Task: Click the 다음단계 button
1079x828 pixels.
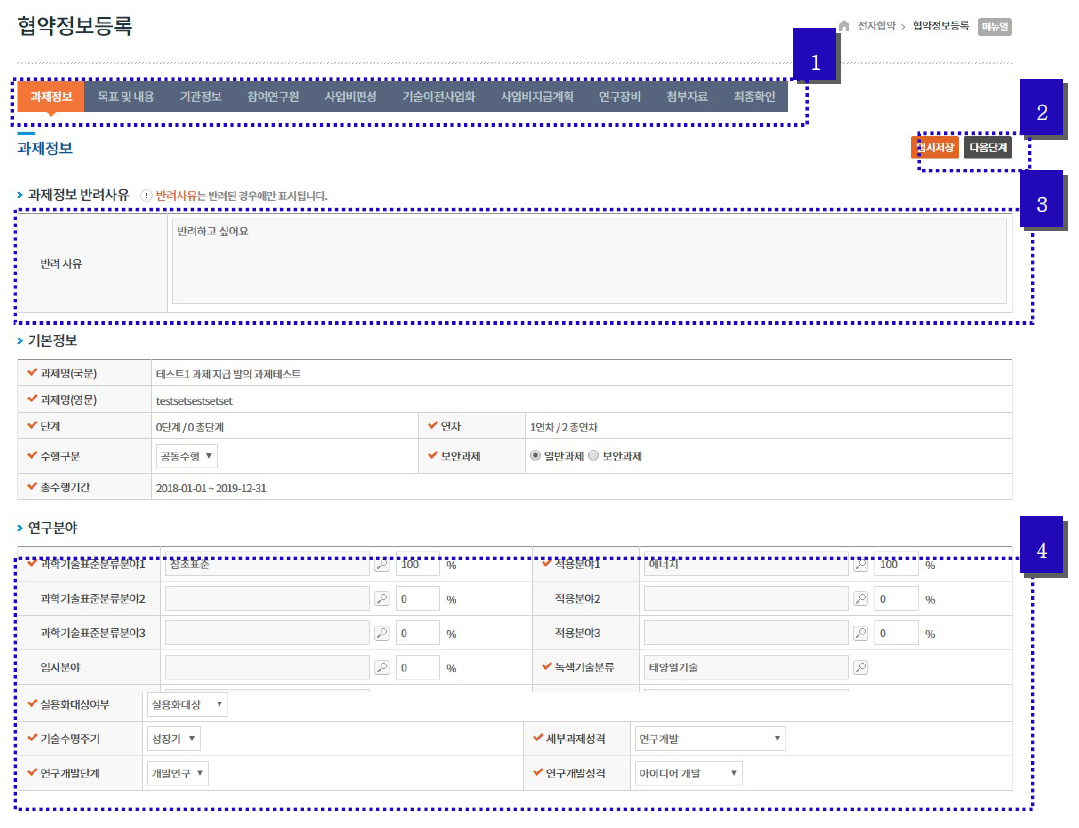Action: pyautogui.click(x=988, y=147)
